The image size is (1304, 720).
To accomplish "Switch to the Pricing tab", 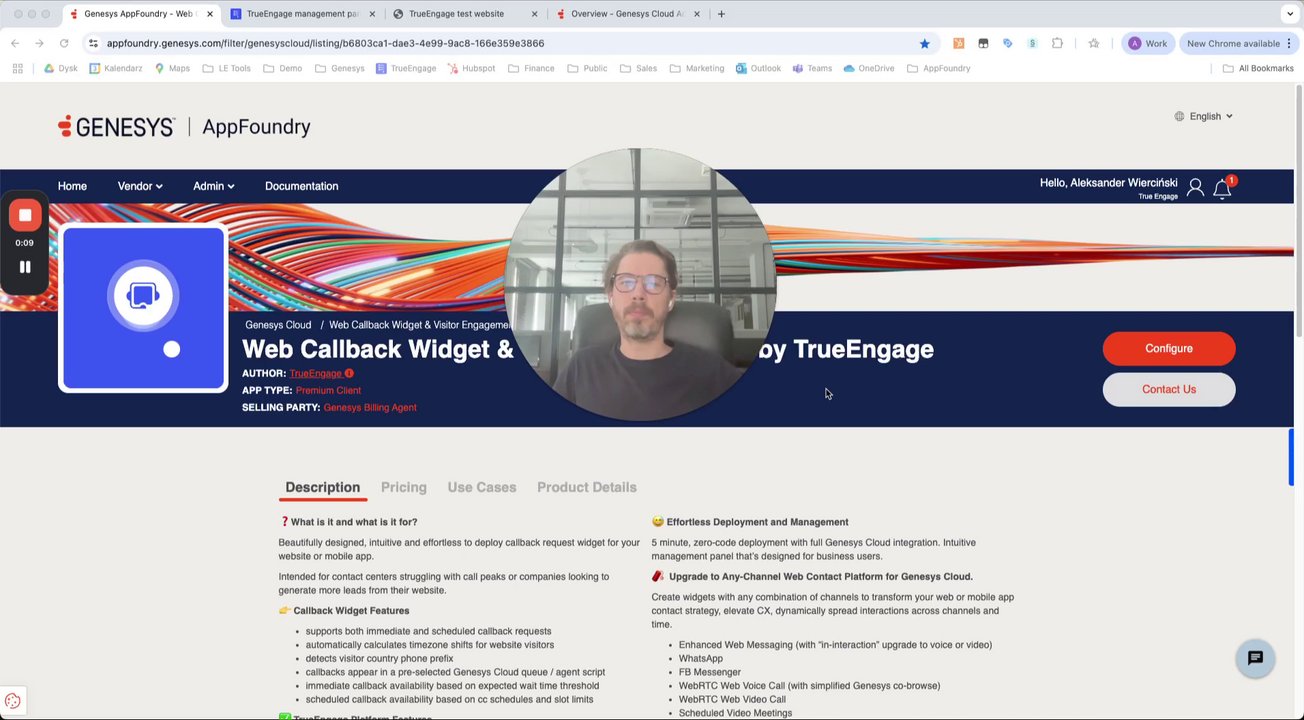I will pyautogui.click(x=403, y=487).
